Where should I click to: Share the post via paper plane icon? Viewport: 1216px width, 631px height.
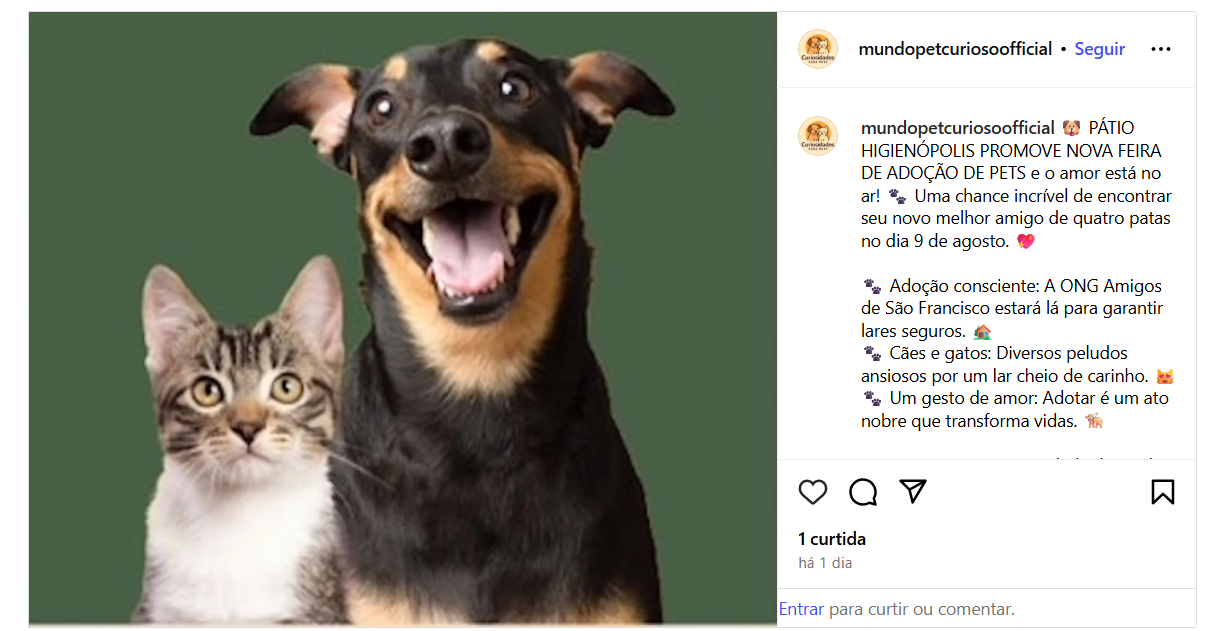click(x=912, y=491)
